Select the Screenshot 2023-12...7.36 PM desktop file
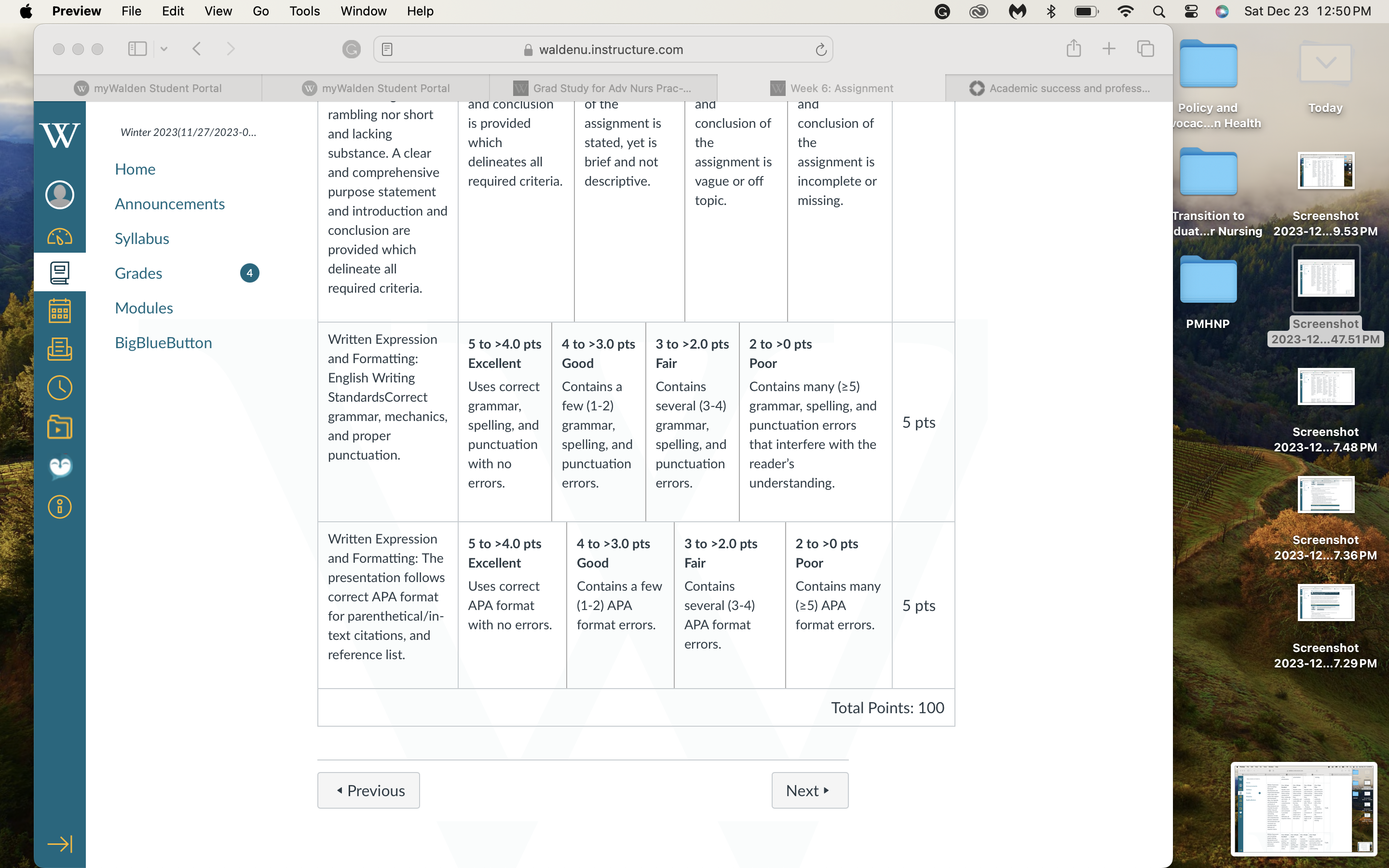Image resolution: width=1389 pixels, height=868 pixels. pos(1325,518)
